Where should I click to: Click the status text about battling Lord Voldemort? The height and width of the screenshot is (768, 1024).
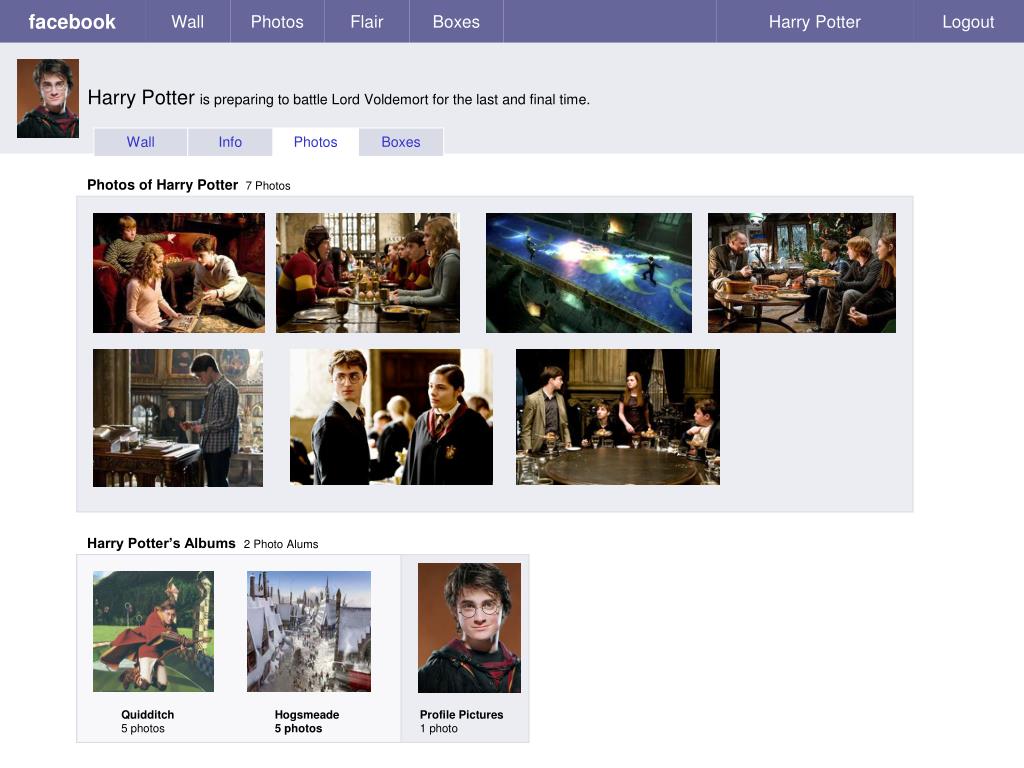[394, 100]
